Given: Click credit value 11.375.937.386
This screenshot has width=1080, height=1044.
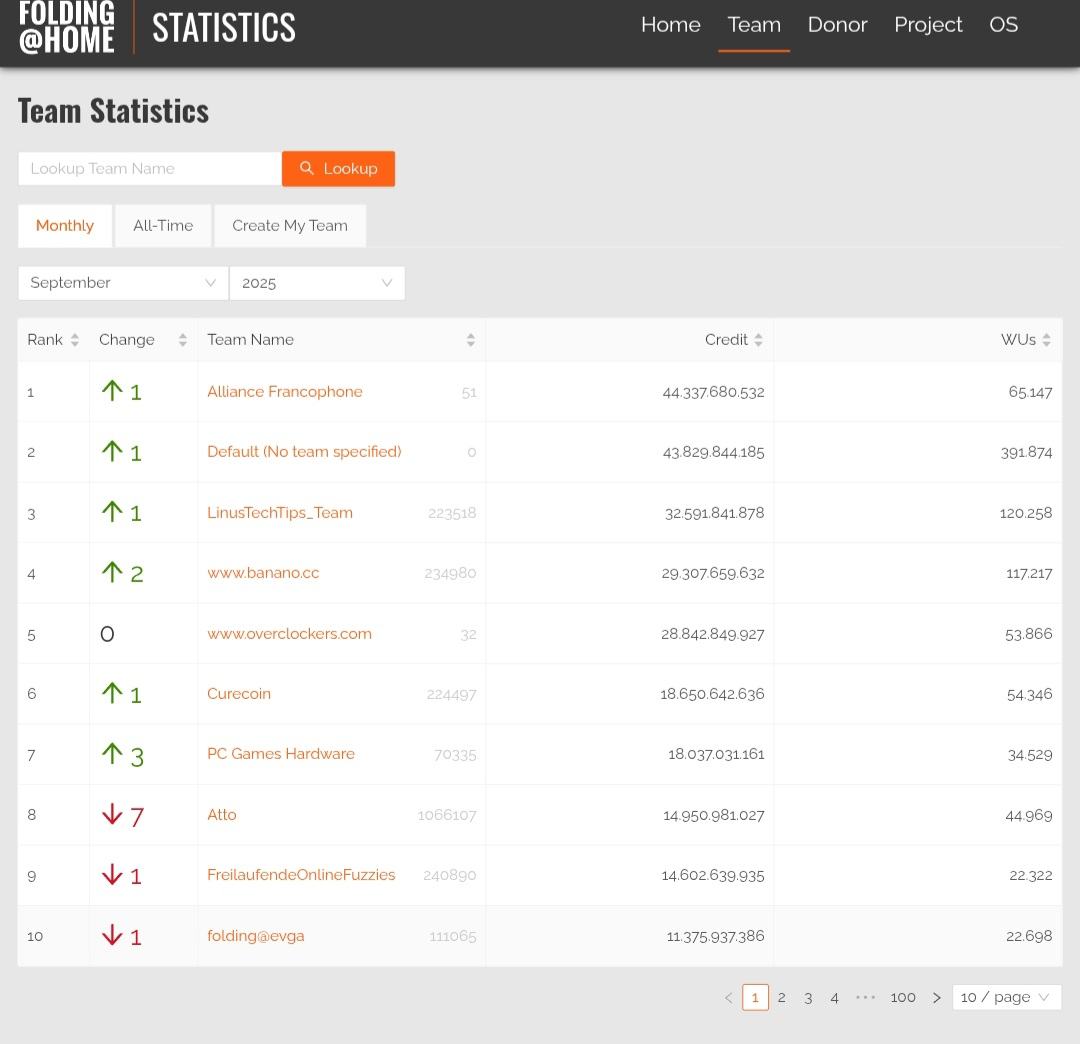Looking at the screenshot, I should coord(716,936).
